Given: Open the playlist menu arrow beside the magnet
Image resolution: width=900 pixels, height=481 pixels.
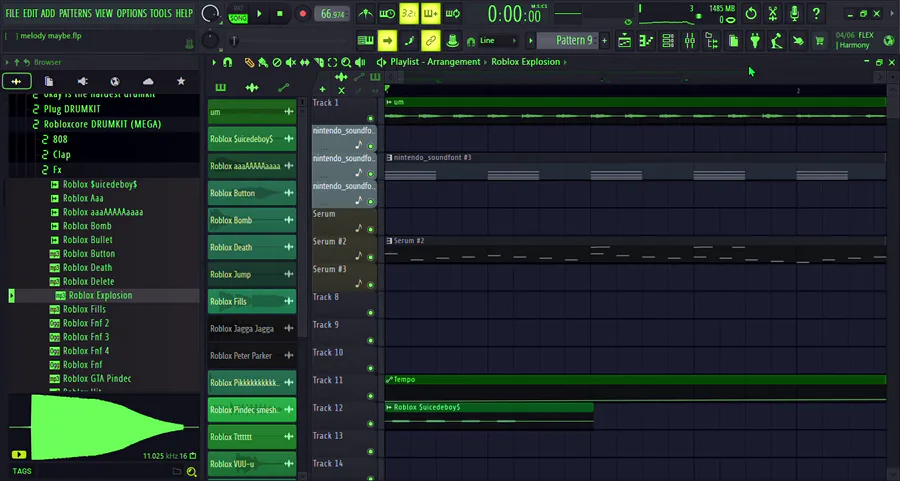Looking at the screenshot, I should click(x=214, y=62).
